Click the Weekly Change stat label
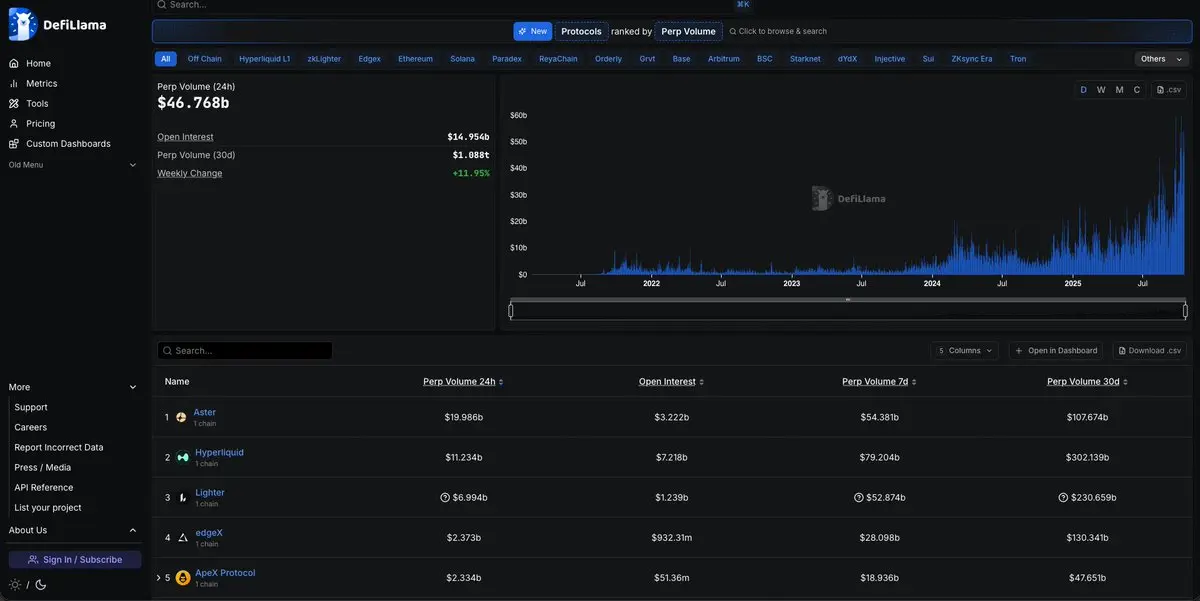1200x601 pixels. [x=190, y=173]
